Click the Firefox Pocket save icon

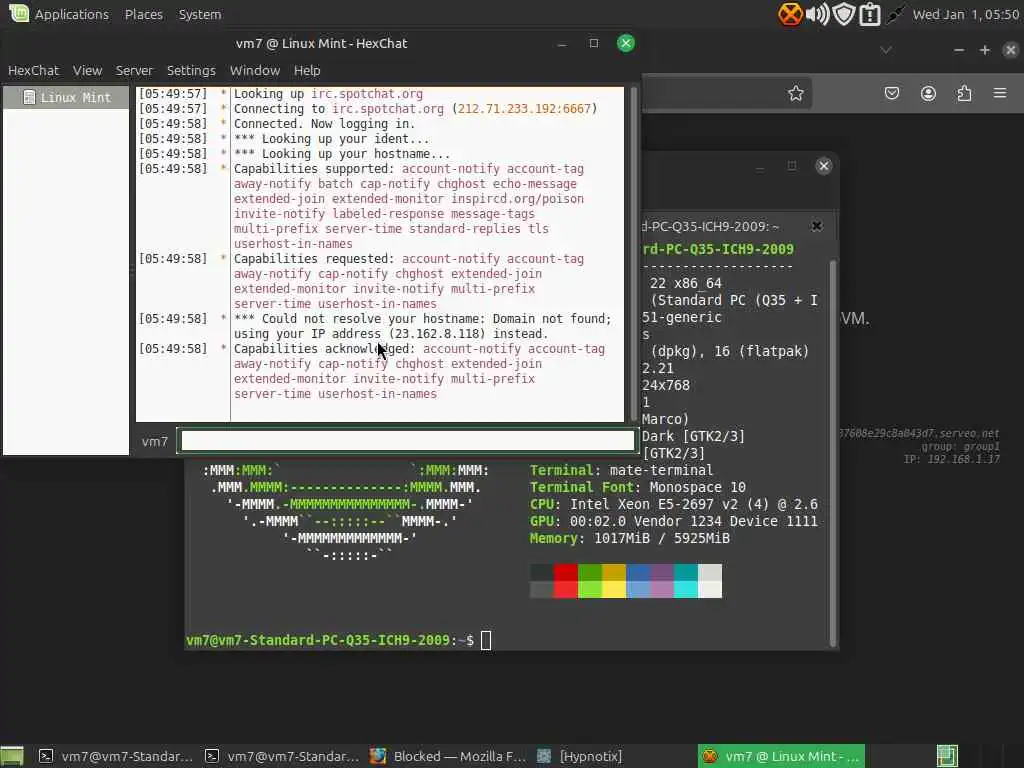point(891,93)
